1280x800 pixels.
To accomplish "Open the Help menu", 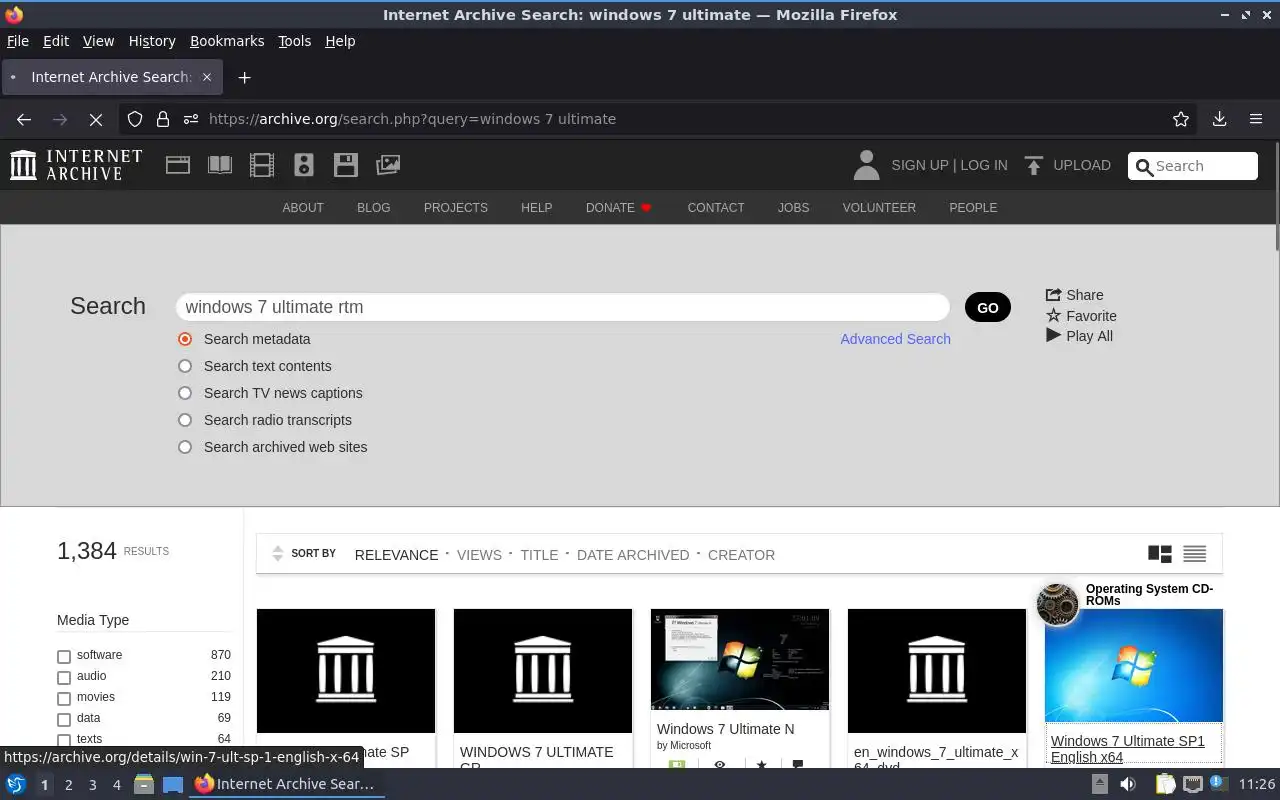I will point(340,41).
